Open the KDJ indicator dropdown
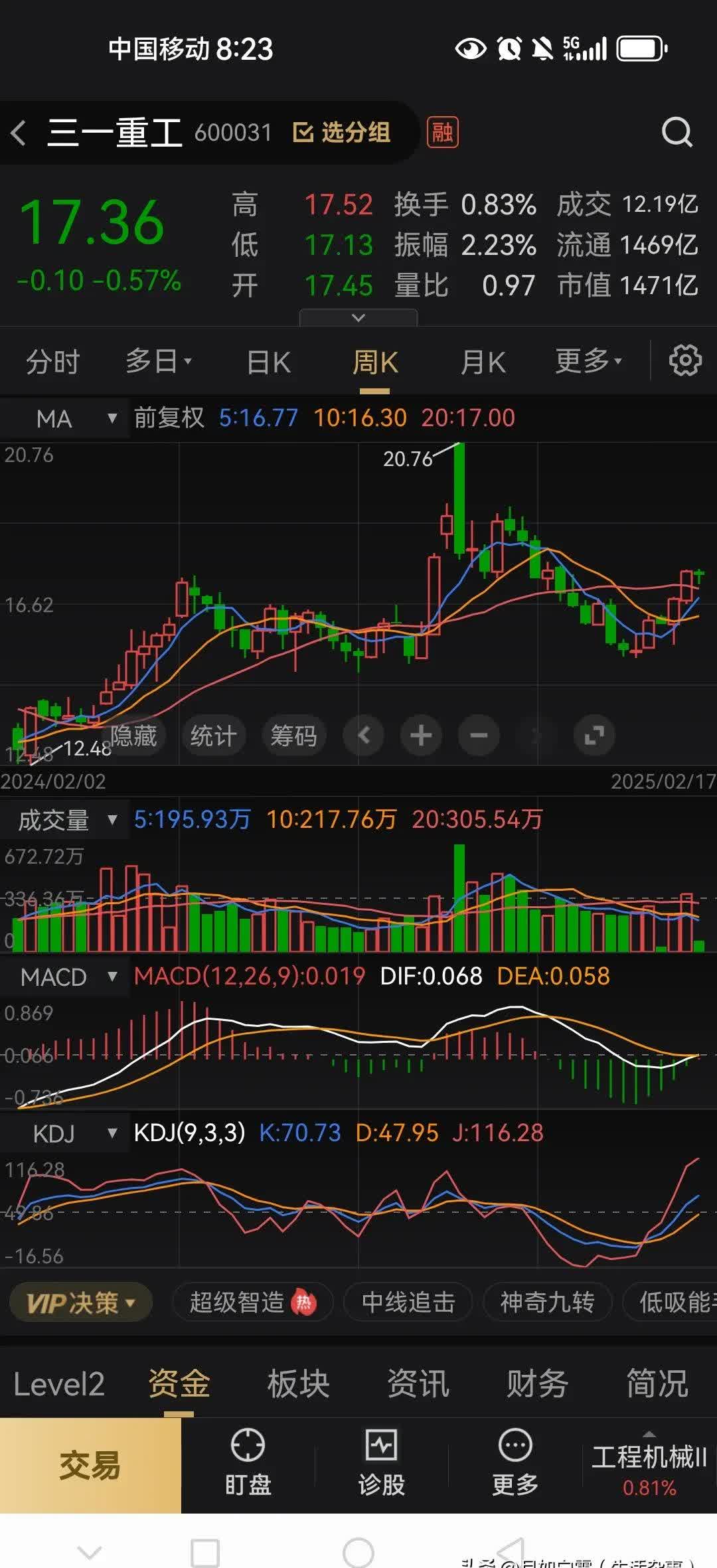The width and height of the screenshot is (717, 1568). pos(65,1133)
